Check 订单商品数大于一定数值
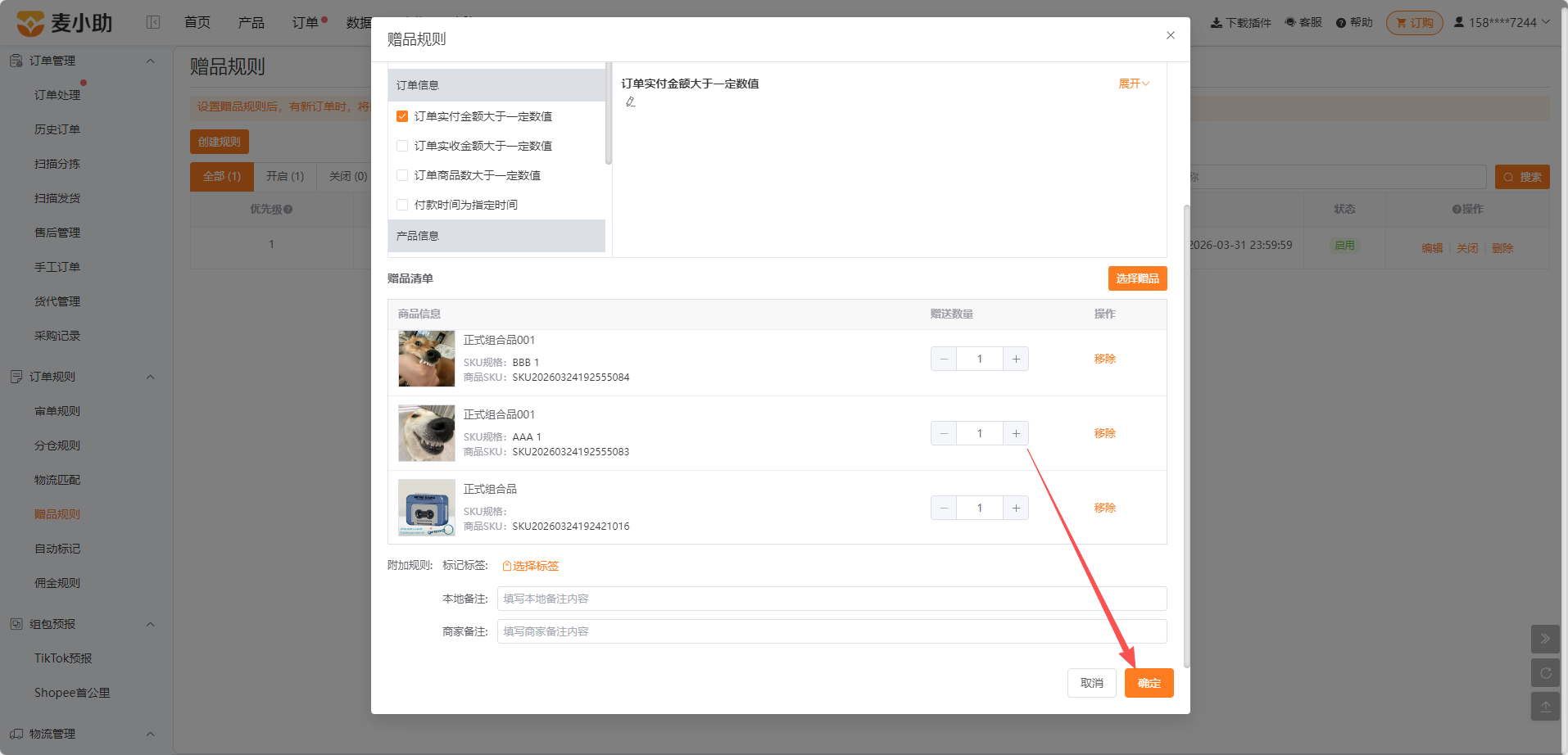This screenshot has width=1568, height=755. pyautogui.click(x=402, y=175)
